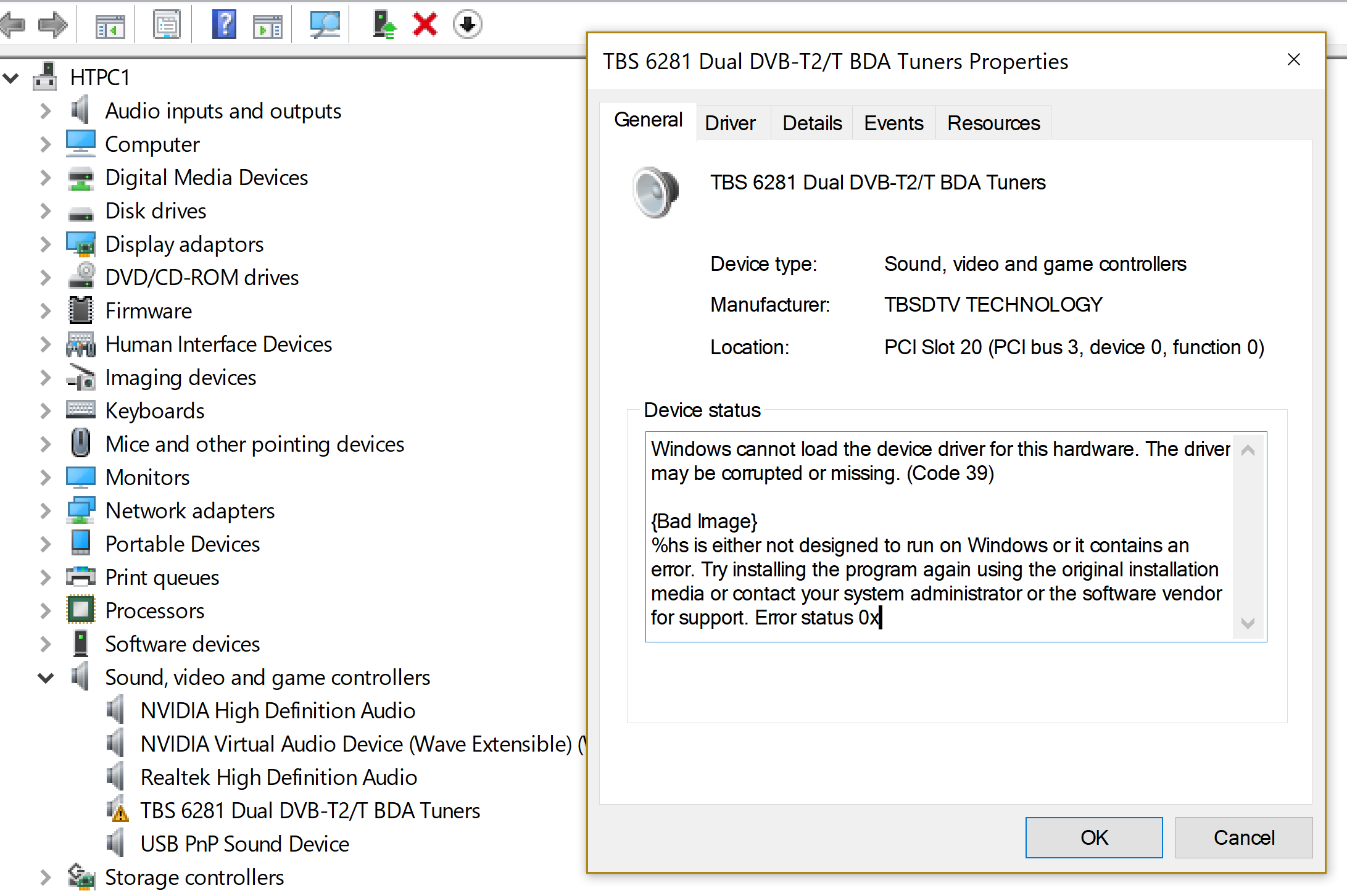Open the Events tab

(x=893, y=123)
